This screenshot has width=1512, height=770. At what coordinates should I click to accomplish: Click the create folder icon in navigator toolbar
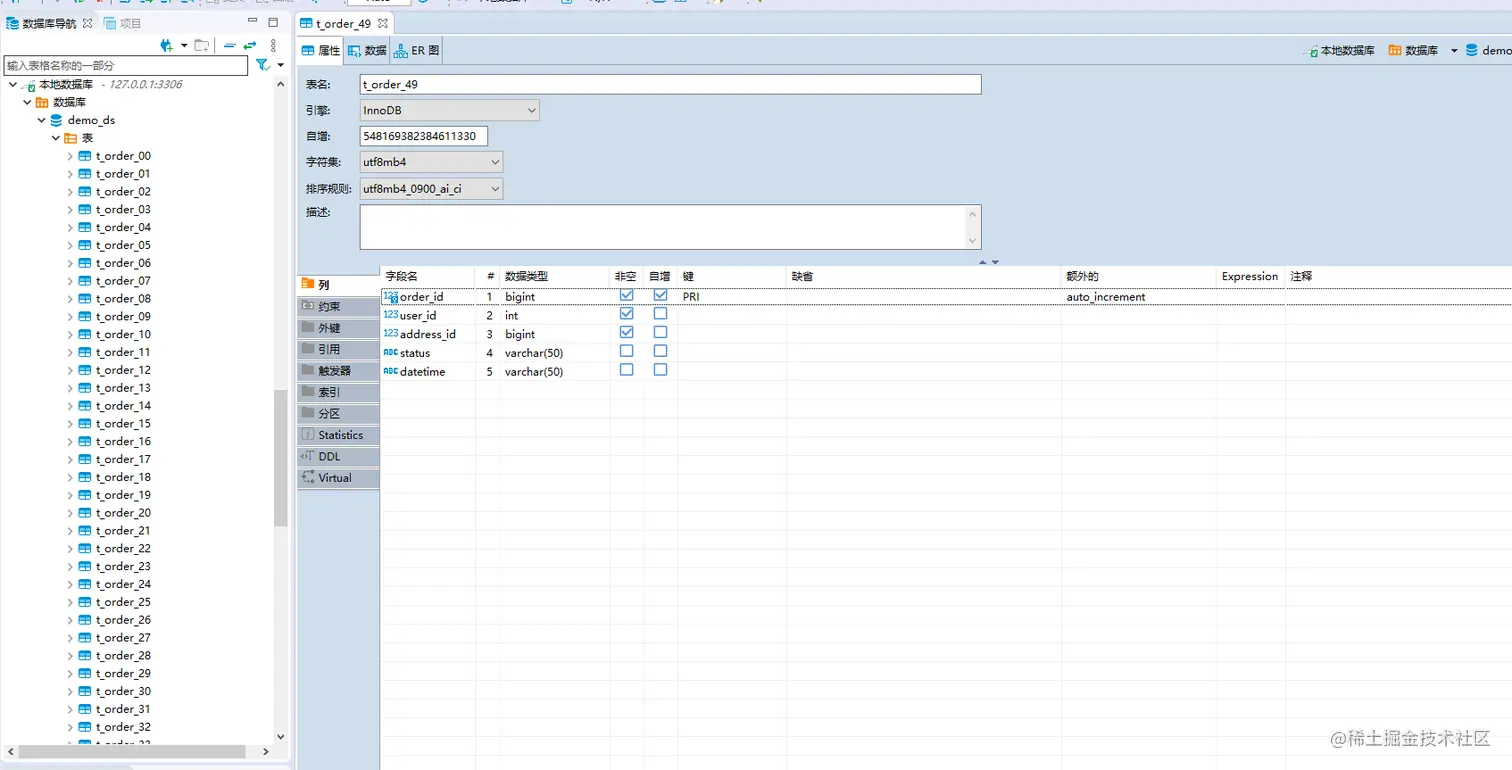coord(202,45)
